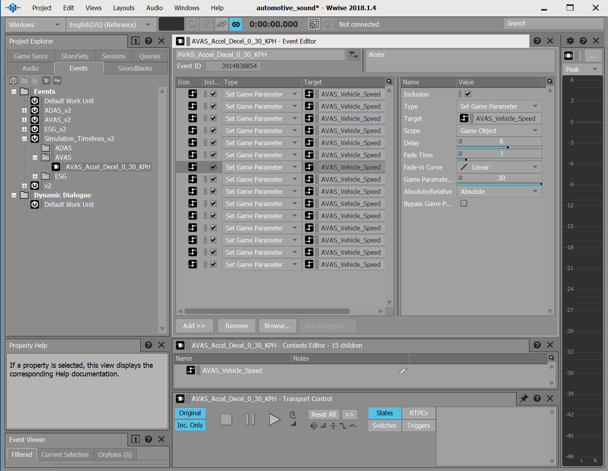Screen dimensions: 608x471
Task: Click the Project Explorer sync-group number icon
Action: [x=135, y=41]
